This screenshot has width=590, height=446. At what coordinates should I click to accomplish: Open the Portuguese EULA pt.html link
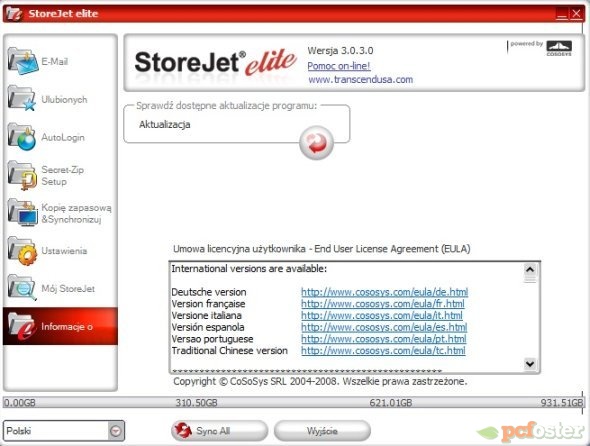384,338
